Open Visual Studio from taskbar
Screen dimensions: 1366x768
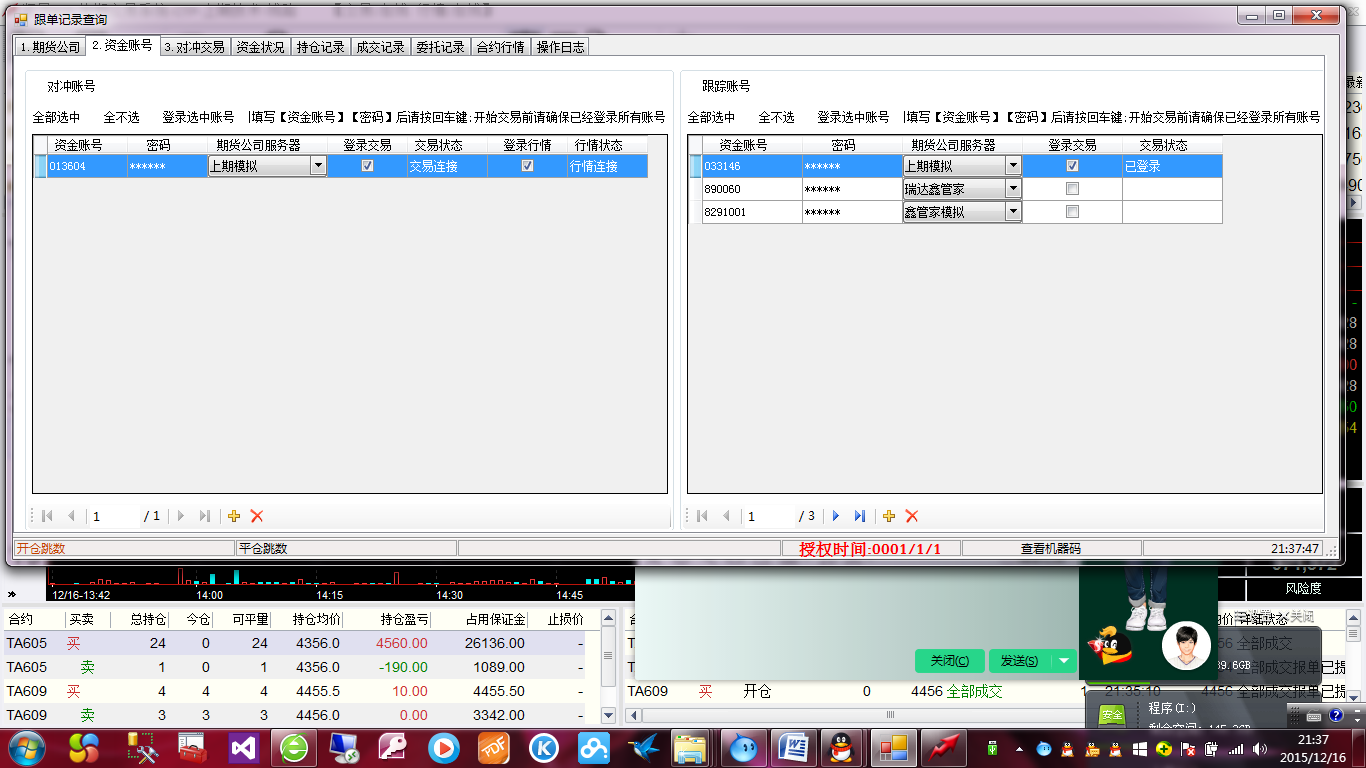point(243,748)
